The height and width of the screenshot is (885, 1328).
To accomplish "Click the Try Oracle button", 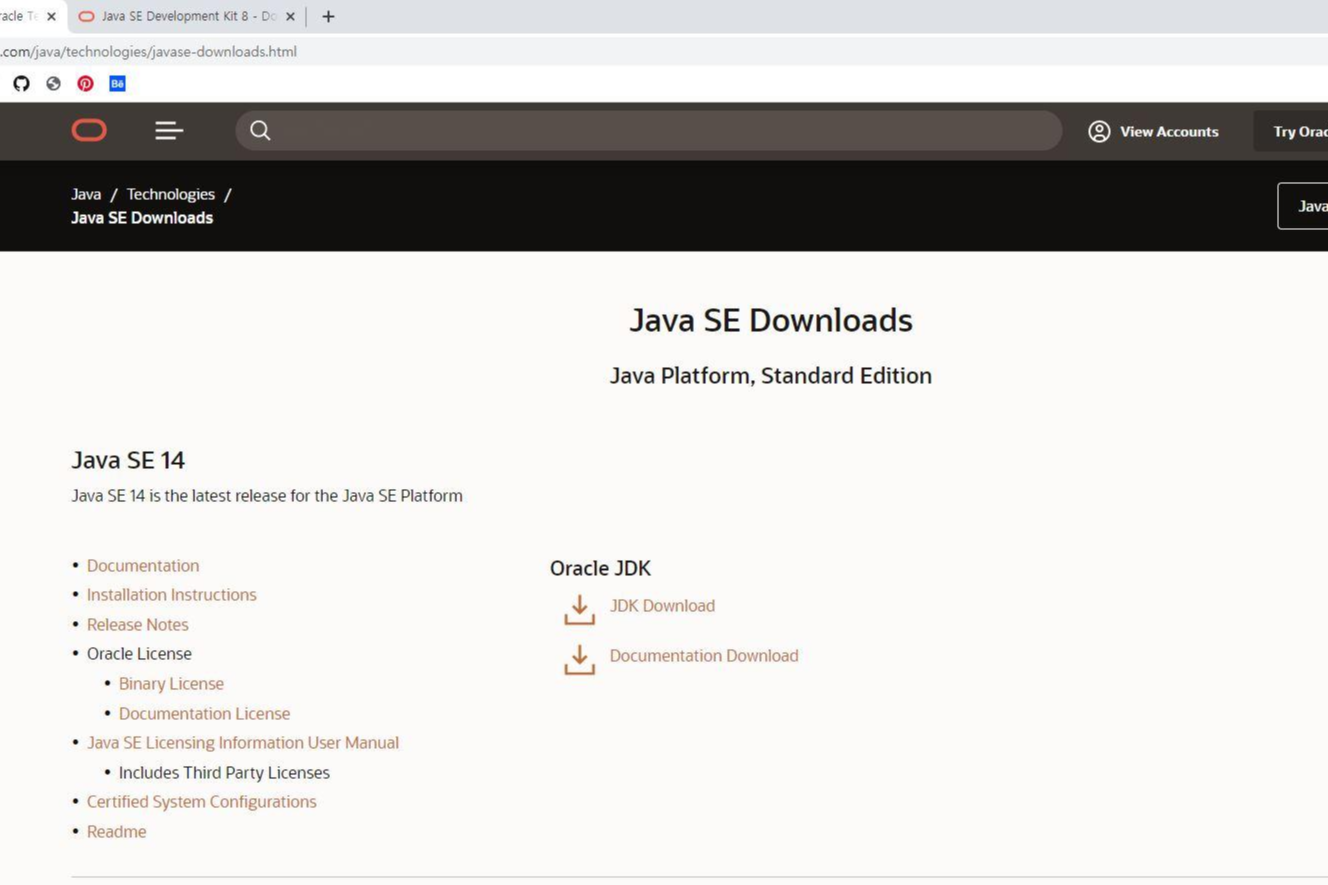I will pyautogui.click(x=1291, y=132).
